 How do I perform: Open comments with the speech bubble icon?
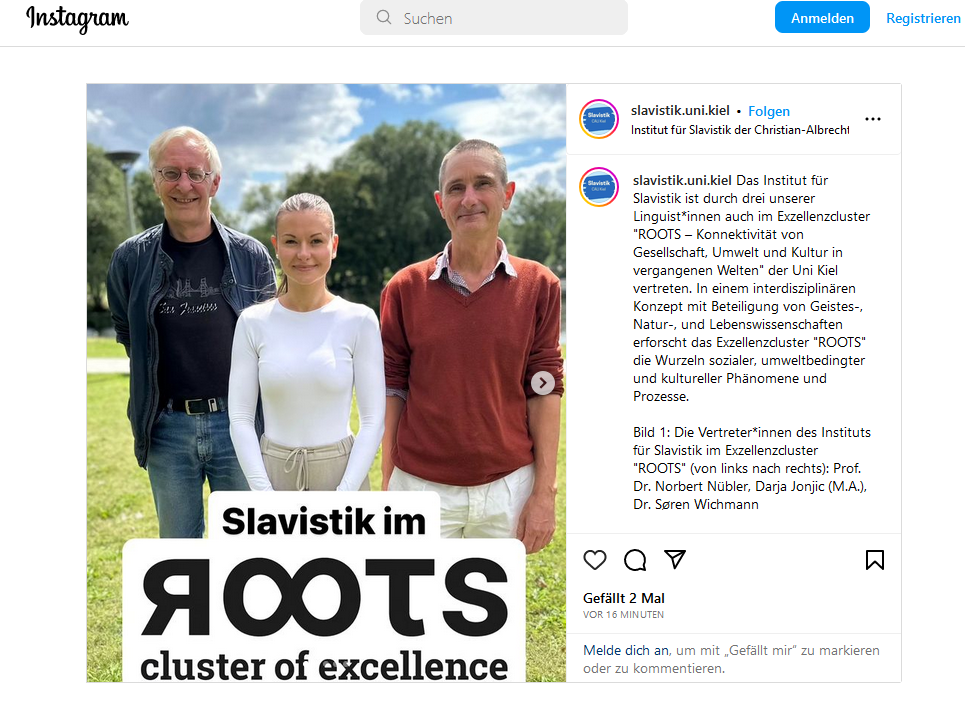coord(635,560)
